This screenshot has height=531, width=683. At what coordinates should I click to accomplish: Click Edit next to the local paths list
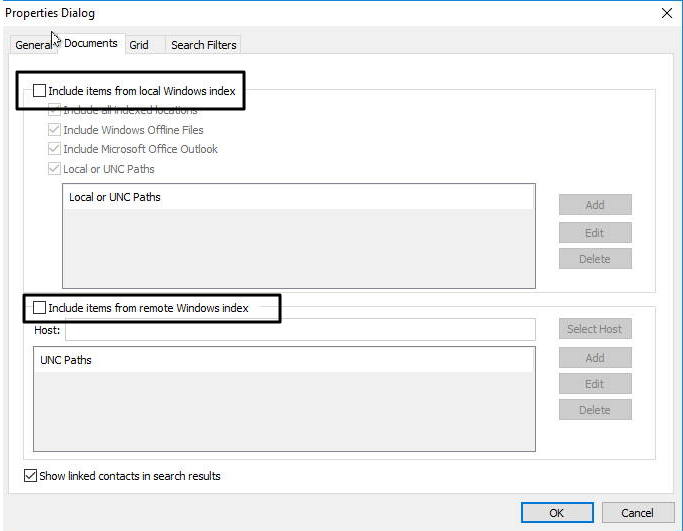coord(595,232)
